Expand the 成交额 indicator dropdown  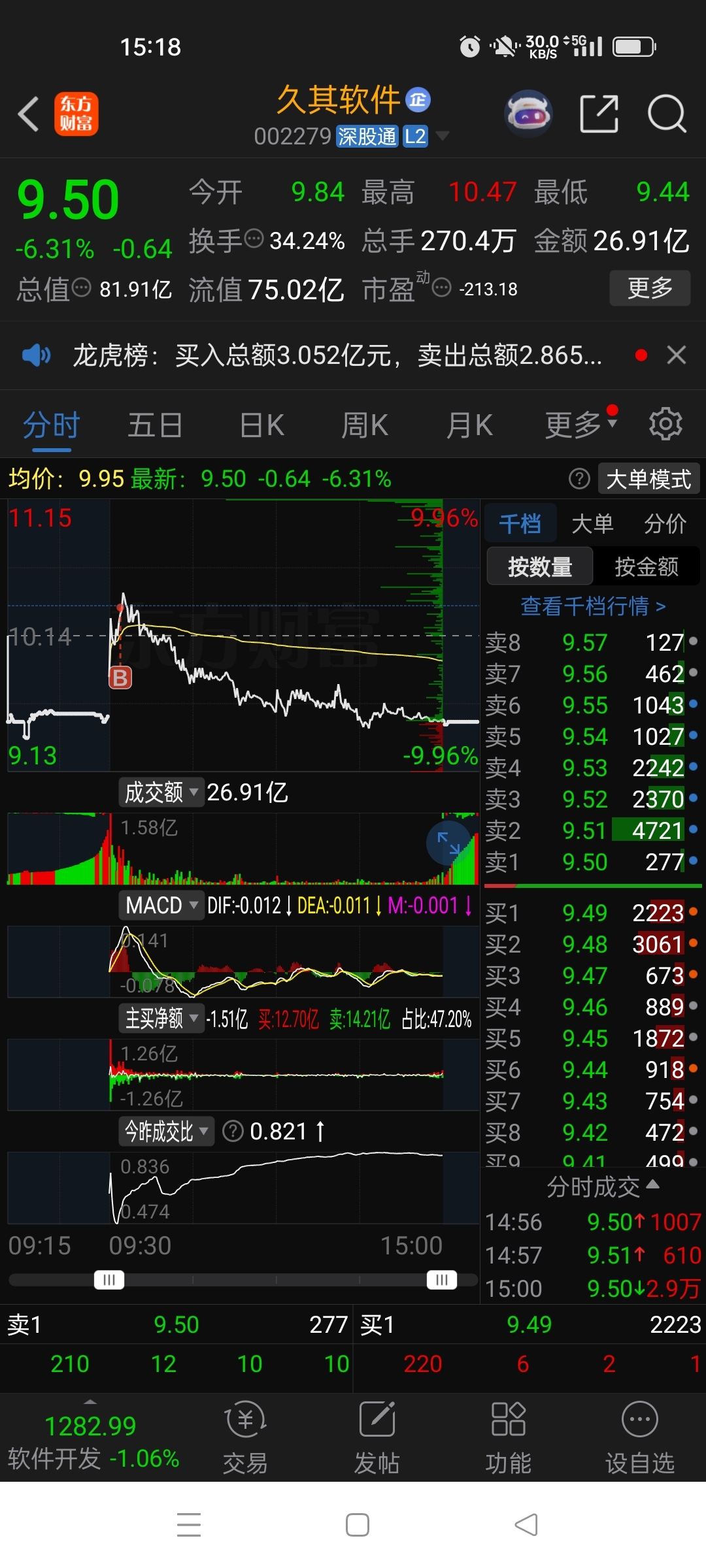click(x=161, y=792)
